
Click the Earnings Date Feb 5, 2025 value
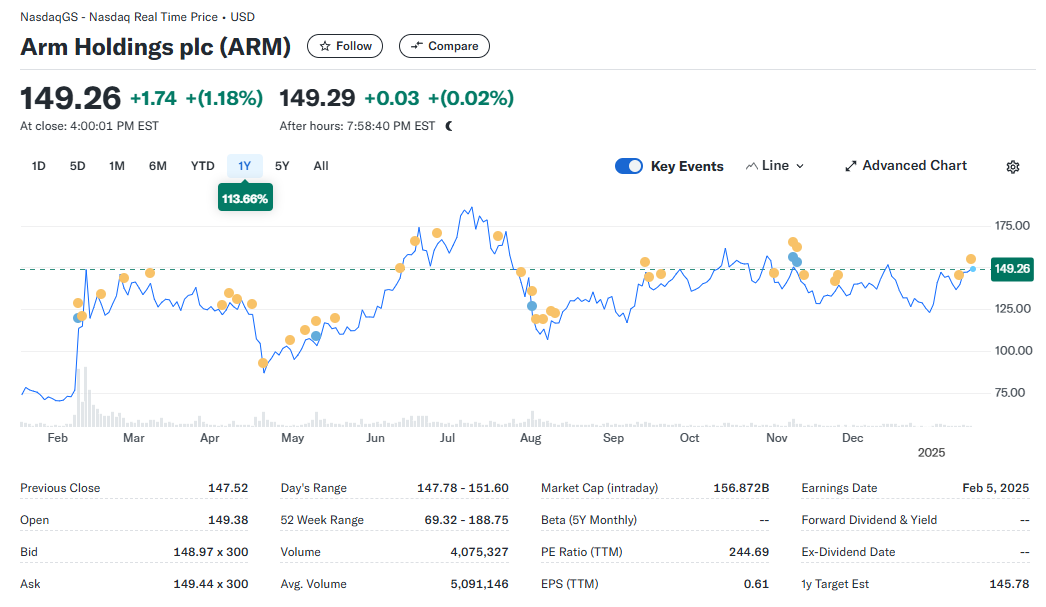995,488
